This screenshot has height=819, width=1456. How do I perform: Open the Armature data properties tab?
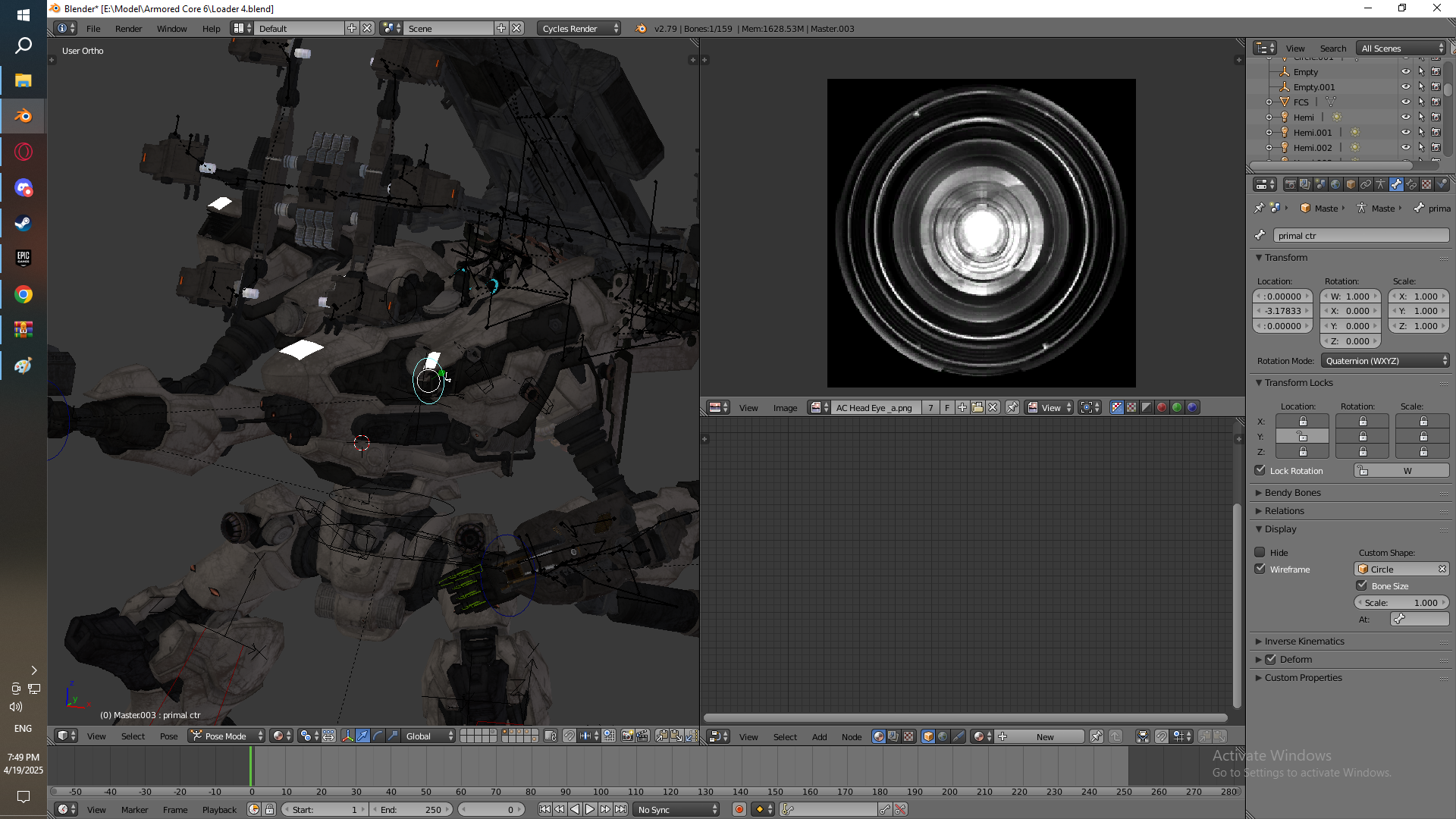[1381, 184]
